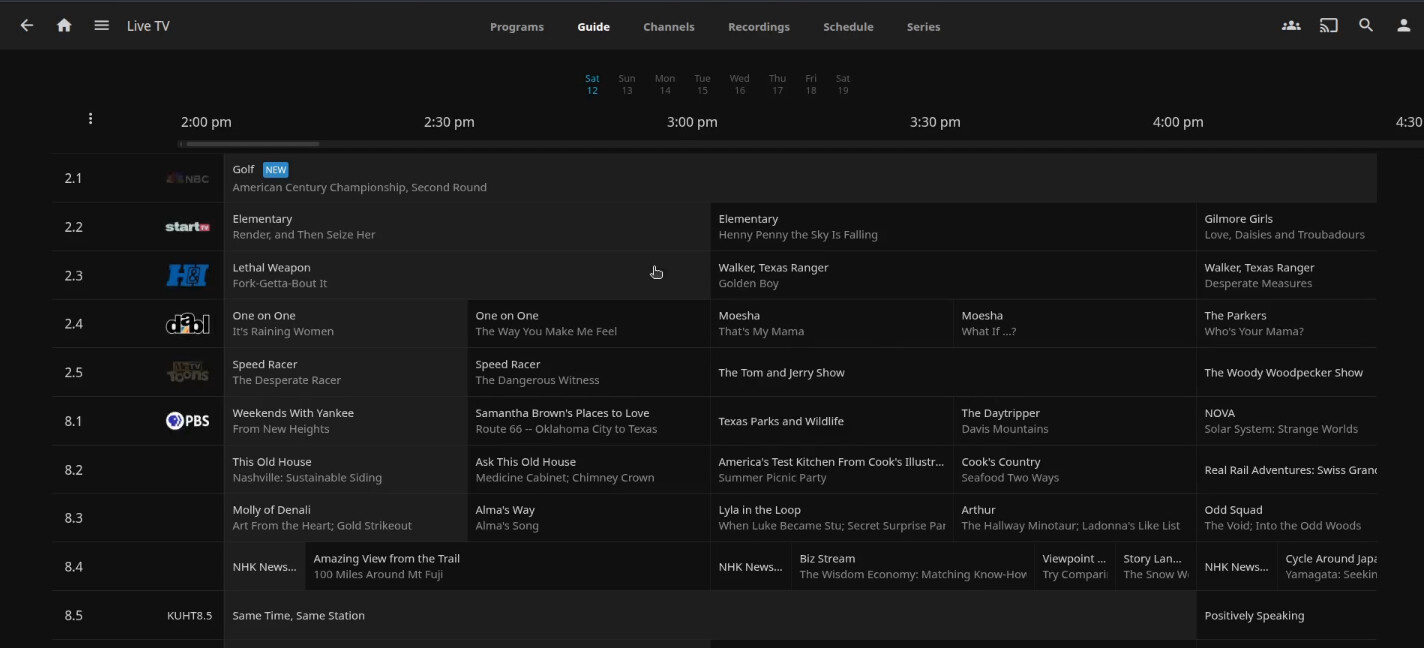This screenshot has width=1424, height=648.
Task: Open Amazing View from the Trail
Action: pos(508,567)
